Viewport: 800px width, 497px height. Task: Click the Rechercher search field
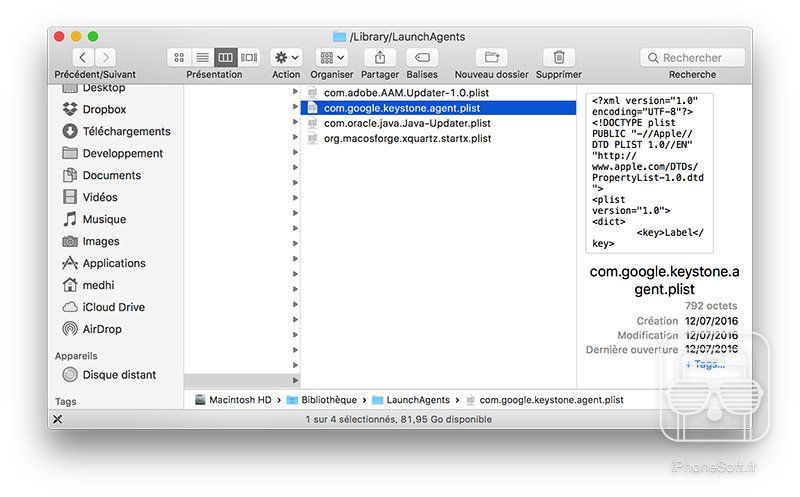tap(692, 58)
